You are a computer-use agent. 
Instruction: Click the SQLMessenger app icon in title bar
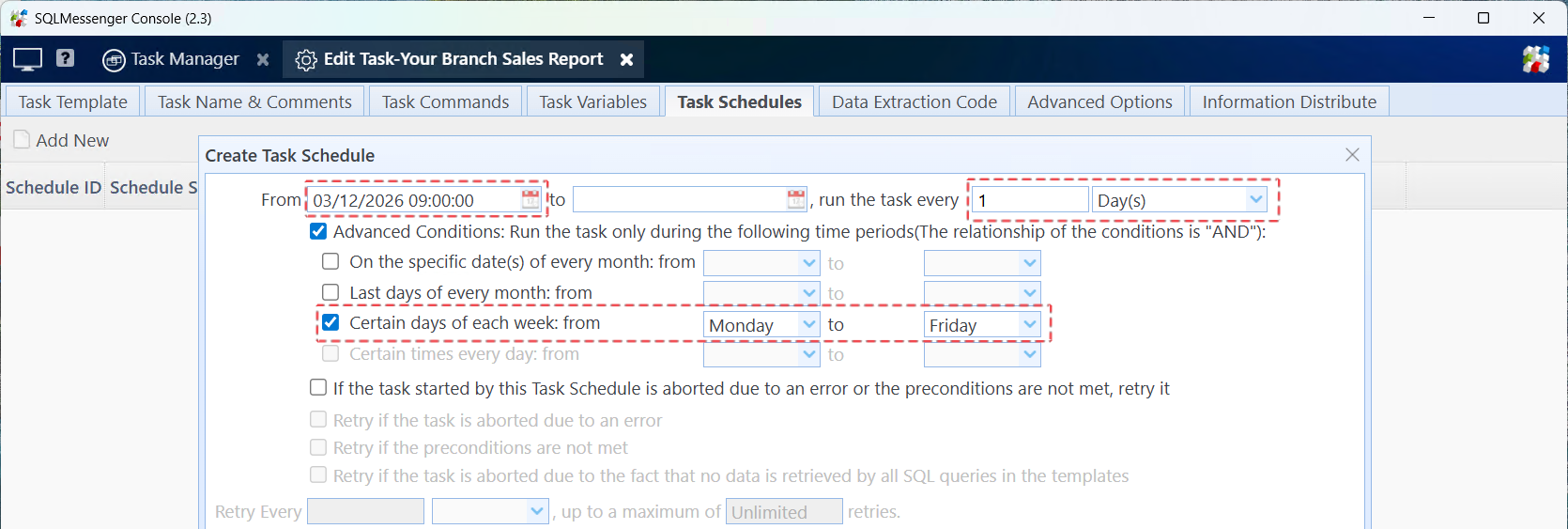[x=19, y=18]
